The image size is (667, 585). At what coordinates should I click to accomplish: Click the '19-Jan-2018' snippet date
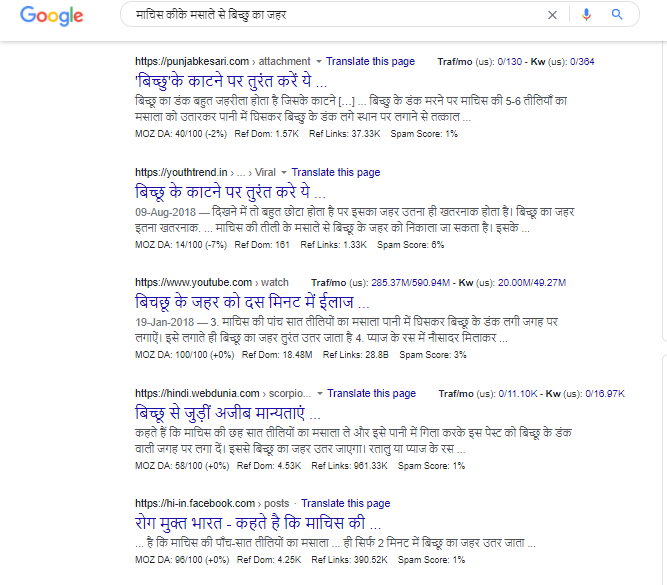(x=165, y=322)
